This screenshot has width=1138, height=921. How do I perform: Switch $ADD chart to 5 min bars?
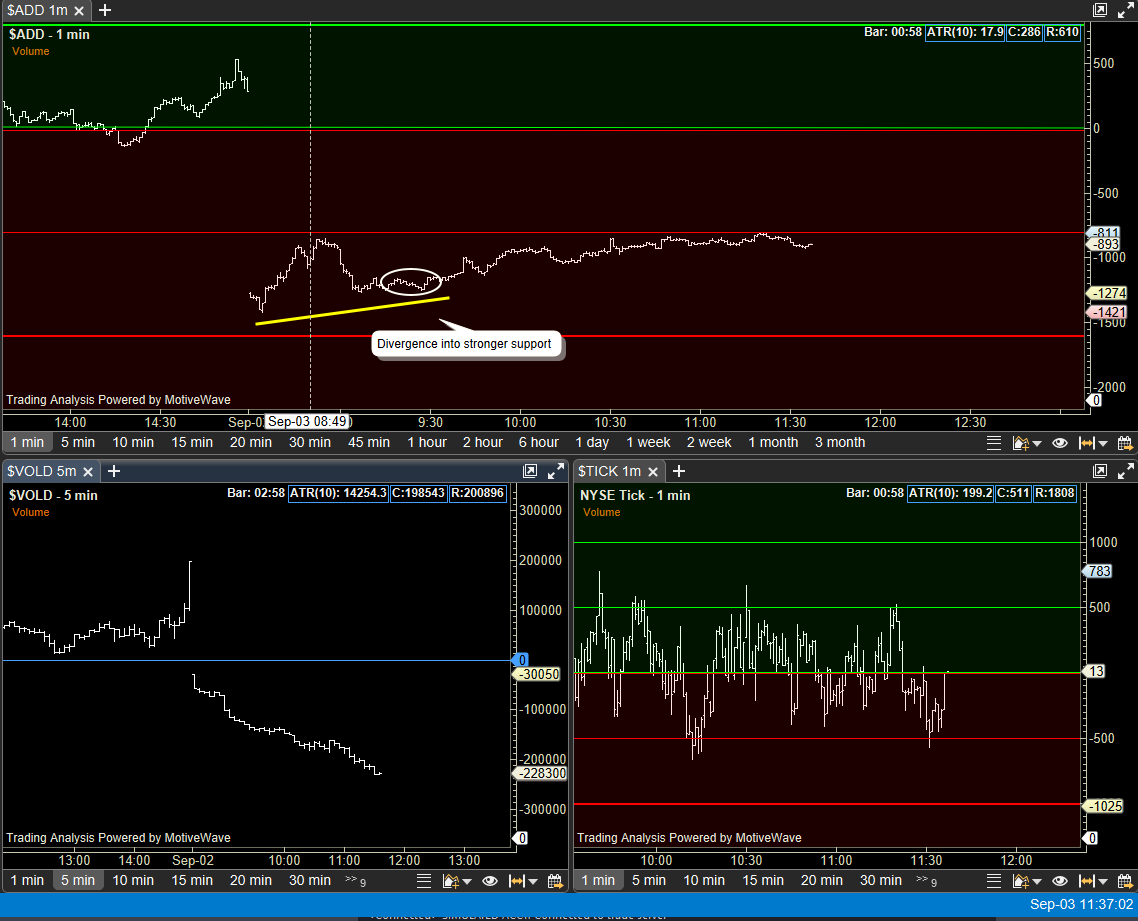coord(78,442)
